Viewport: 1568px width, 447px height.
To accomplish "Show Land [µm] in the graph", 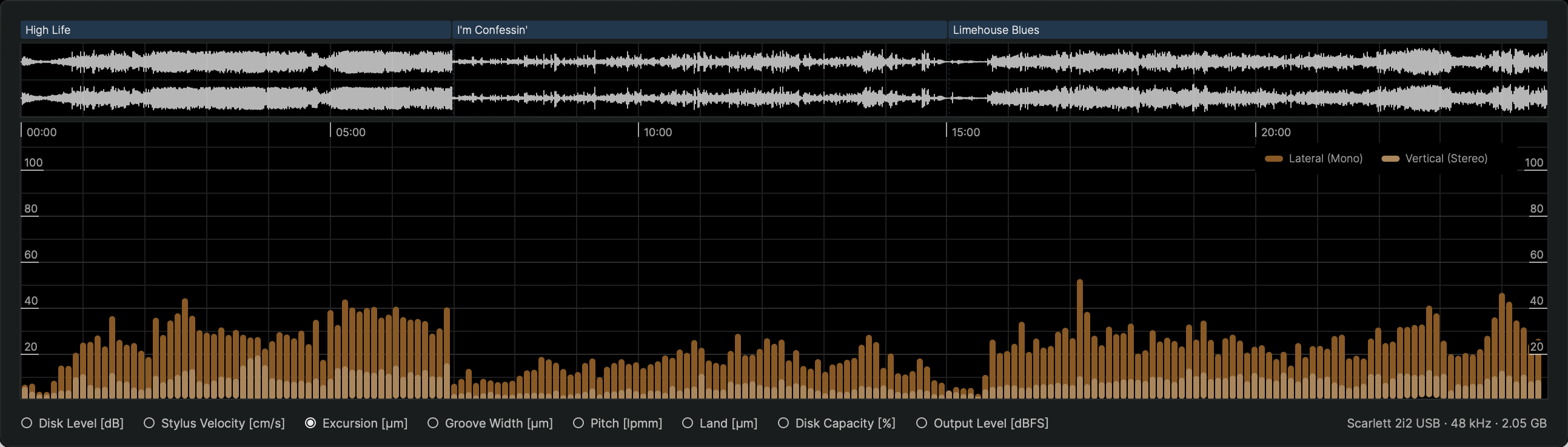I will coord(687,423).
